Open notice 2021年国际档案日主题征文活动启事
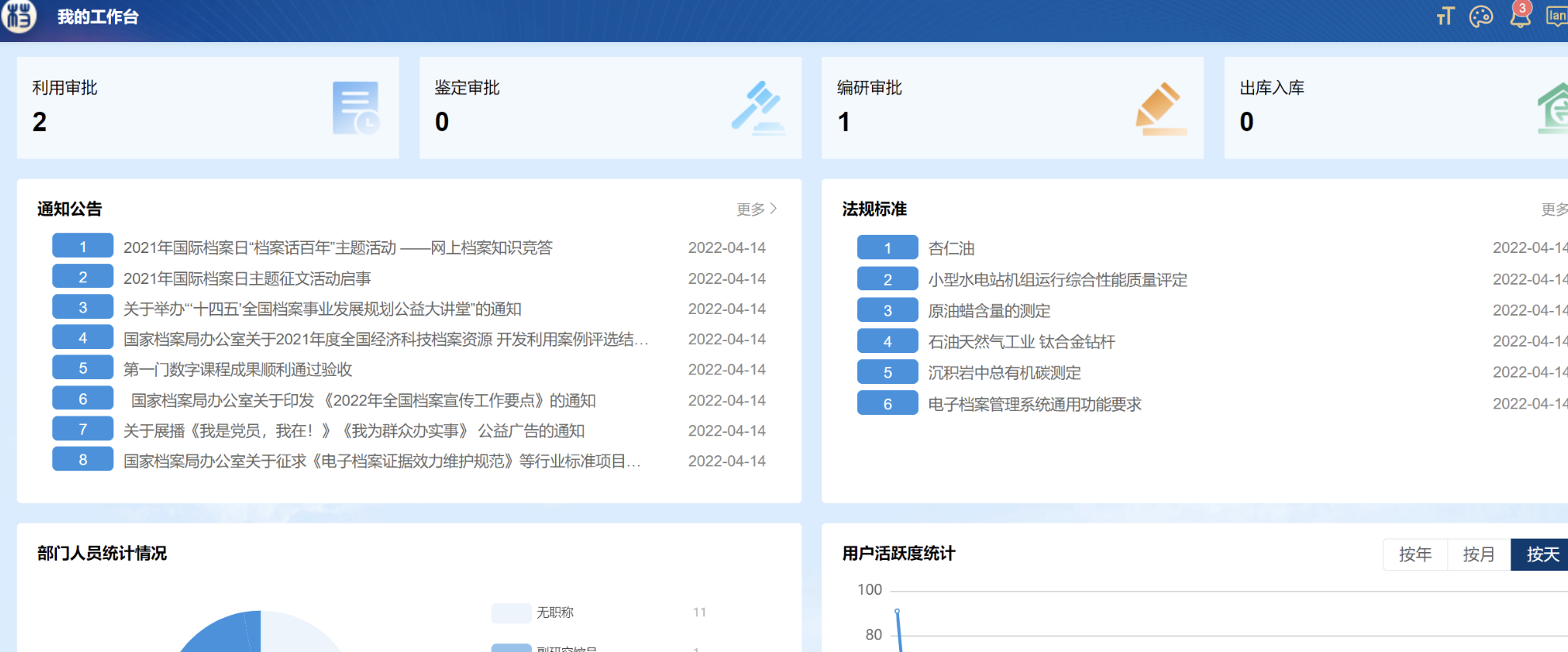 point(247,278)
